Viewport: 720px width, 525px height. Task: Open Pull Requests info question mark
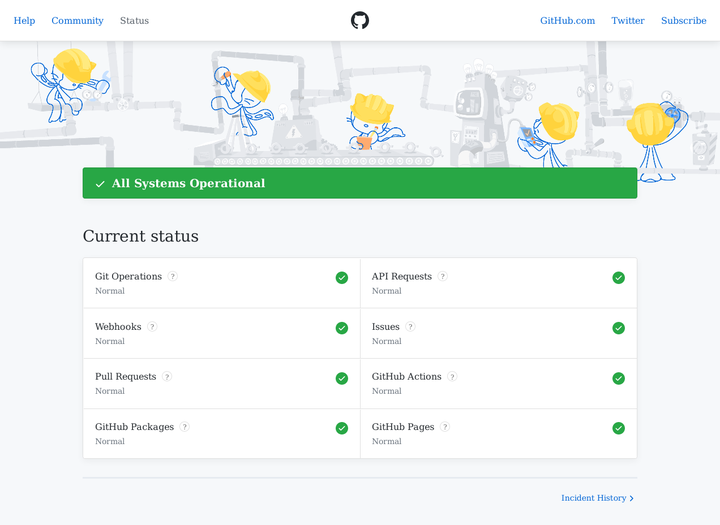click(167, 377)
